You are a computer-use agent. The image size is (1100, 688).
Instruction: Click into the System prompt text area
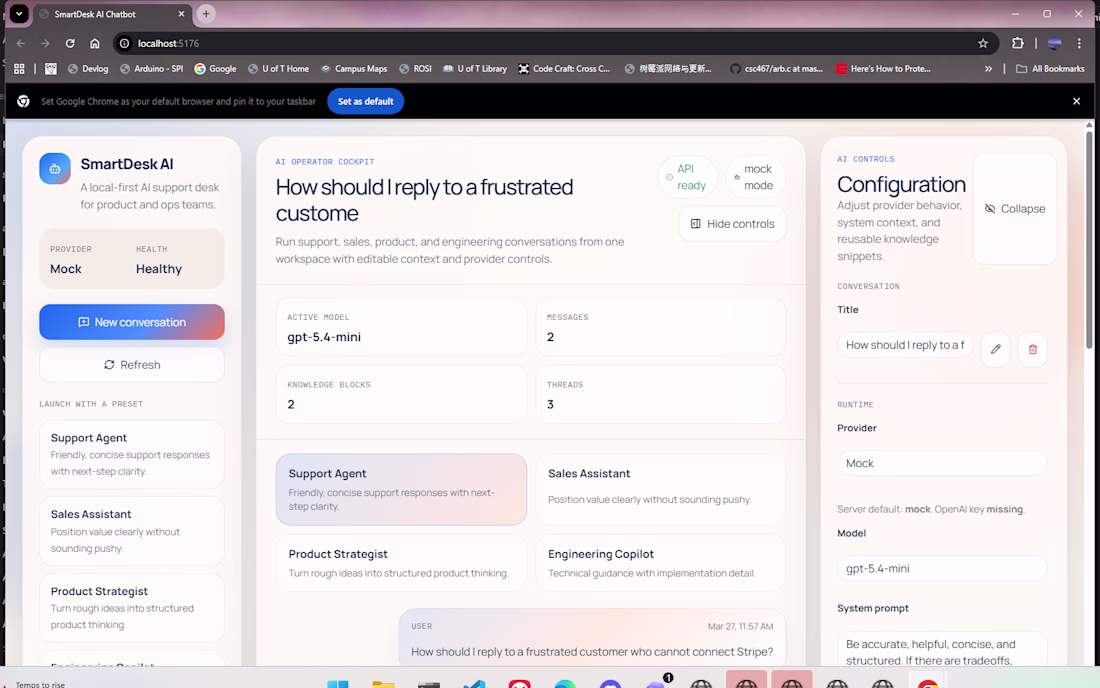tap(941, 649)
